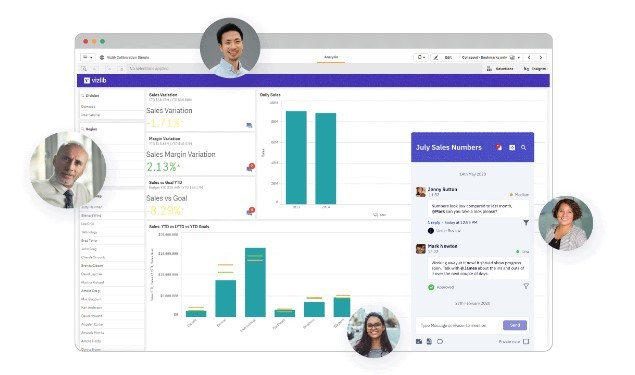Open the snapshot camera icon in chat header

click(512, 148)
